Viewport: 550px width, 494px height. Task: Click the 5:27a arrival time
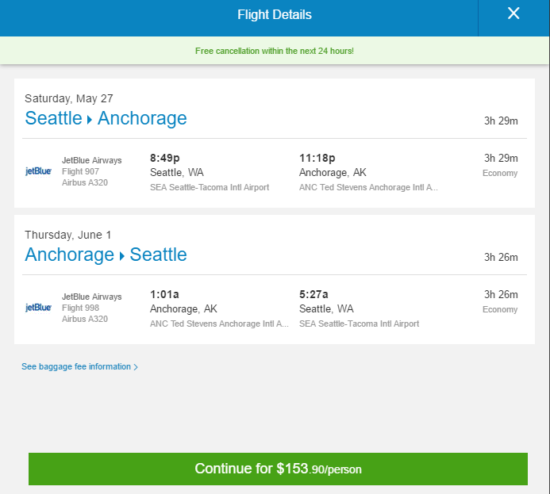[x=314, y=294]
